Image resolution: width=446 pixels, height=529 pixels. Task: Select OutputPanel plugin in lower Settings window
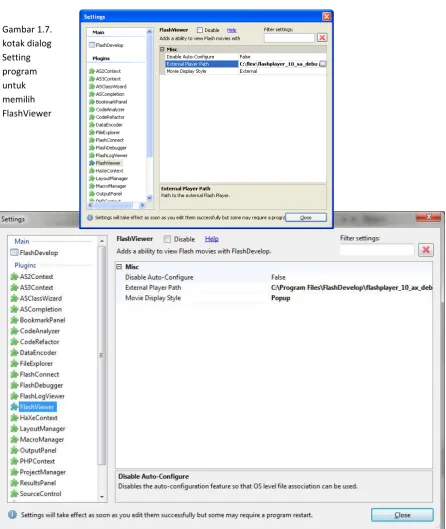[x=33, y=450]
